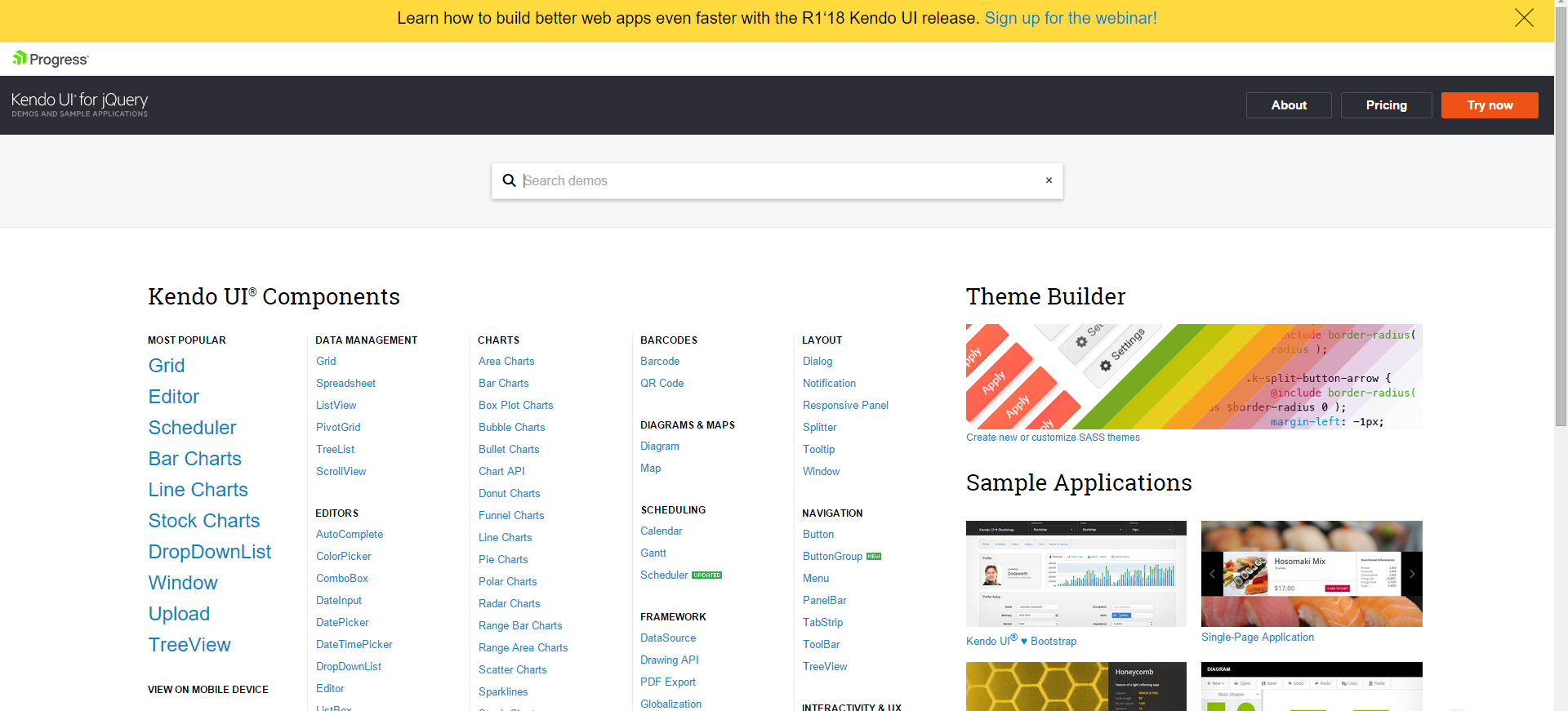
Task: Open the ComboBox editor demo
Action: (x=341, y=578)
